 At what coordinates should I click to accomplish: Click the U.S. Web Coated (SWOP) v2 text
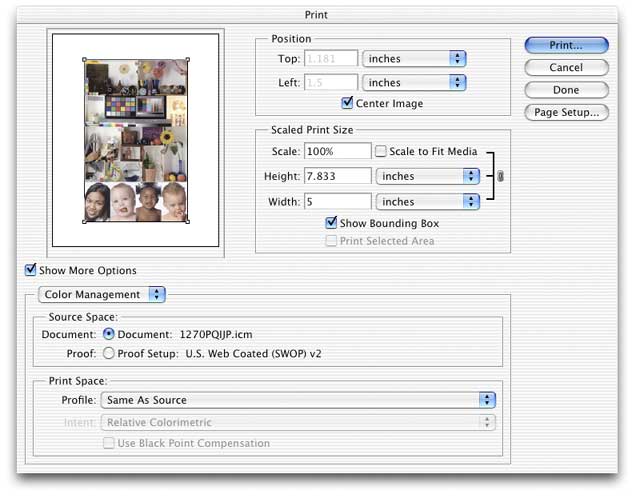(253, 353)
